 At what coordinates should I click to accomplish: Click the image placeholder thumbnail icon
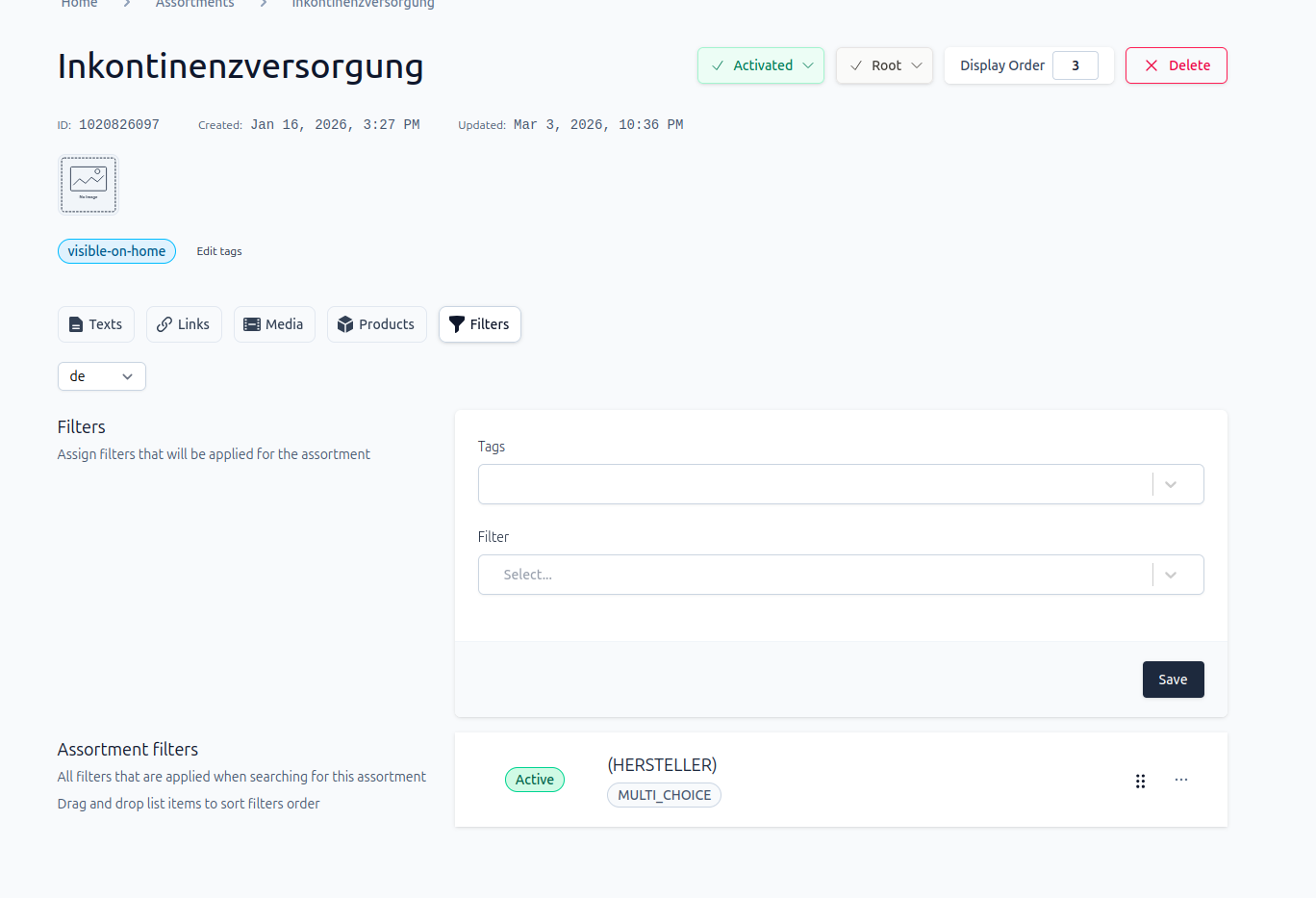coord(89,184)
